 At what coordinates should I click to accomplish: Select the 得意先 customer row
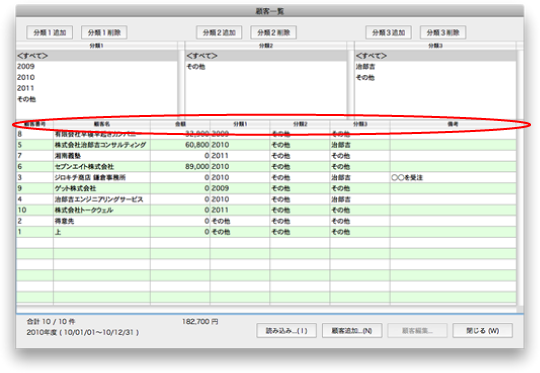pyautogui.click(x=266, y=221)
